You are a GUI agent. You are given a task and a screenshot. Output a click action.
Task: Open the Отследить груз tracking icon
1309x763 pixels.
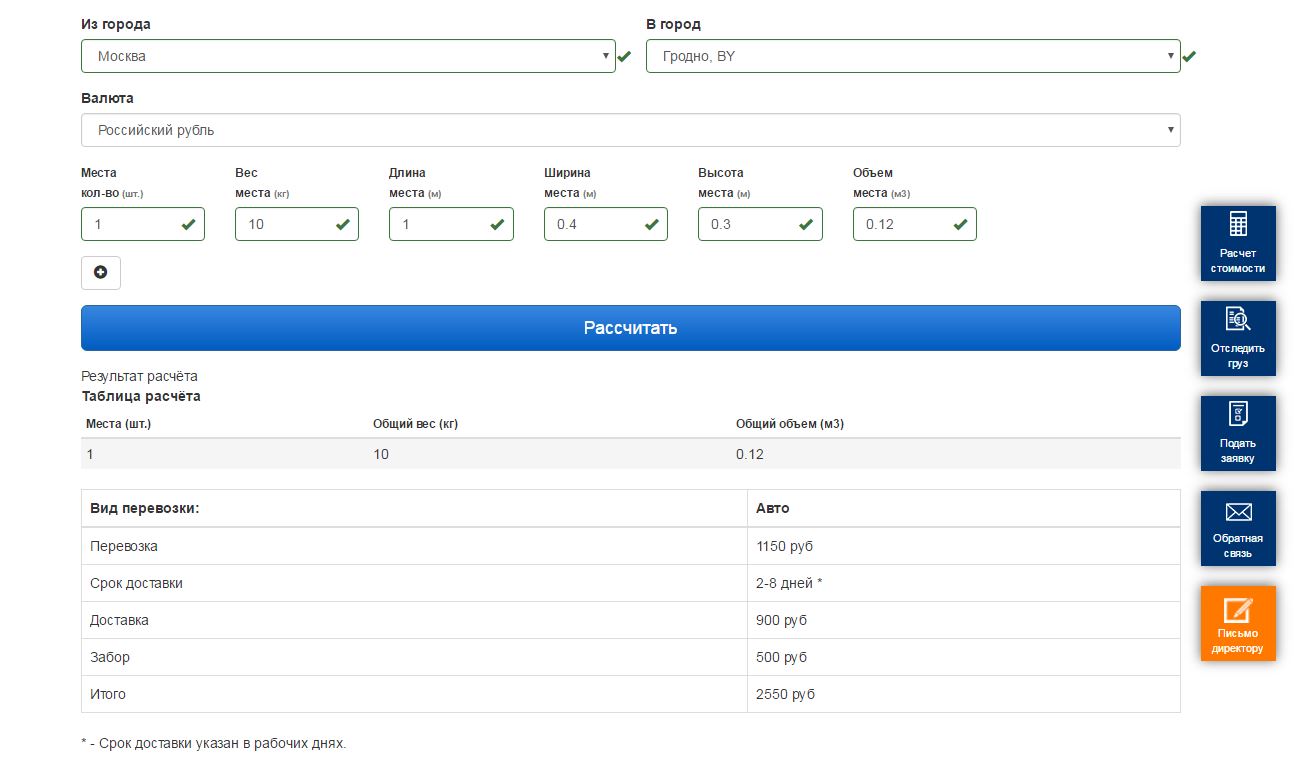pyautogui.click(x=1238, y=319)
